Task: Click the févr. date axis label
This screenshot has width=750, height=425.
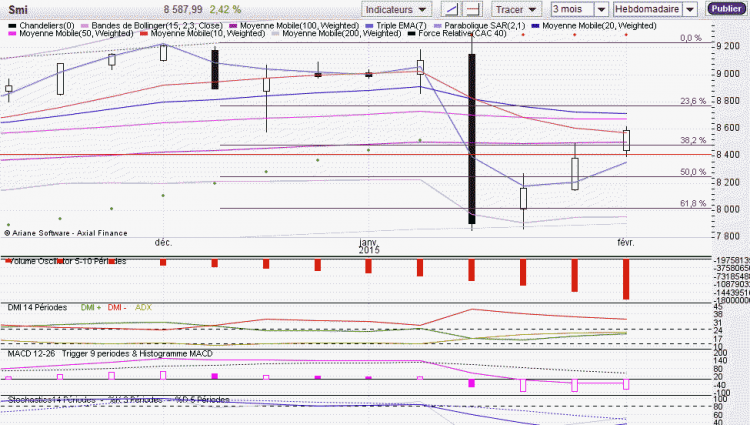Action: (626, 242)
